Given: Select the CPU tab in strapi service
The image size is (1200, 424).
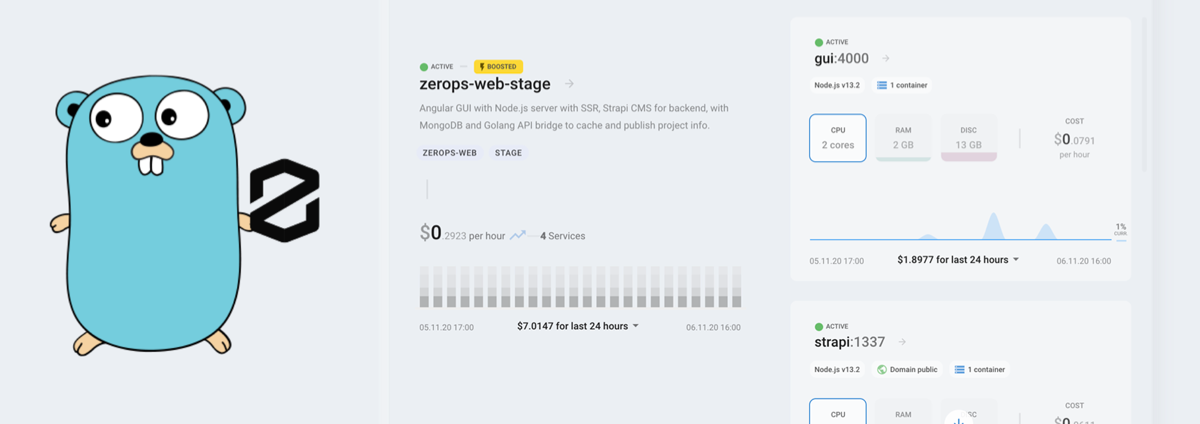Looking at the screenshot, I should pyautogui.click(x=838, y=412).
